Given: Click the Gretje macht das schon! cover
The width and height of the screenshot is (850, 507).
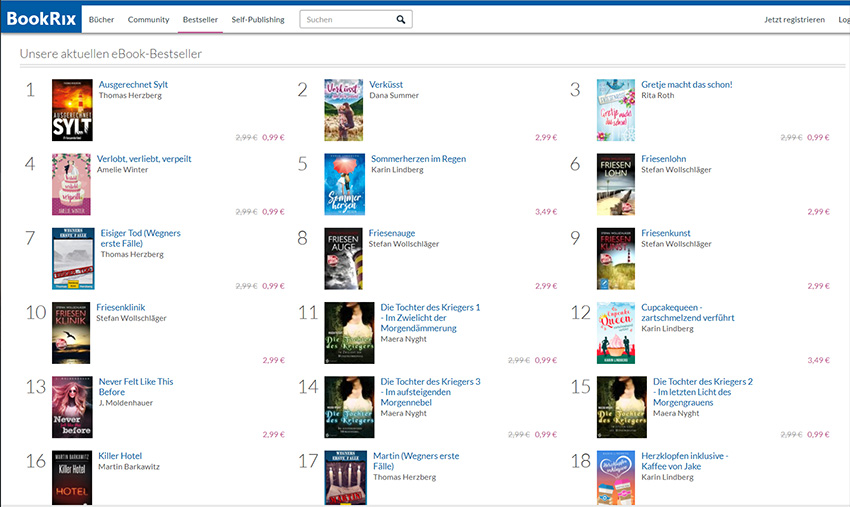Looking at the screenshot, I should pos(616,110).
